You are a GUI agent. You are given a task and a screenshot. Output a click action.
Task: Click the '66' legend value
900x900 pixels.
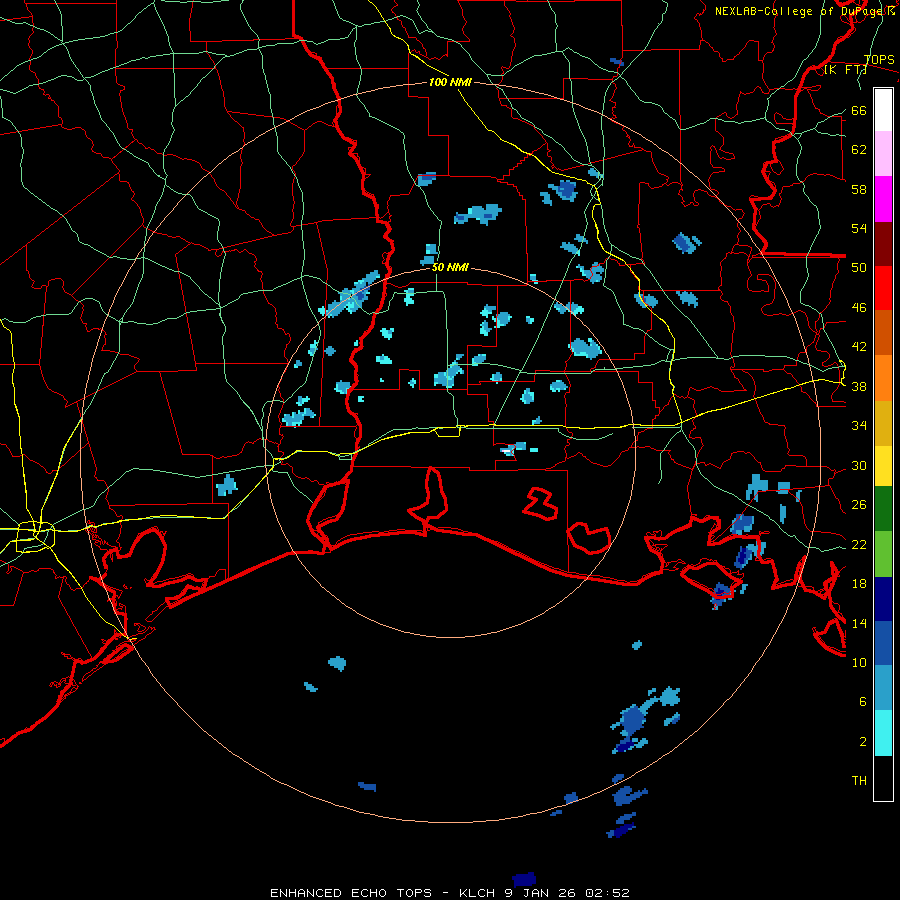859,110
